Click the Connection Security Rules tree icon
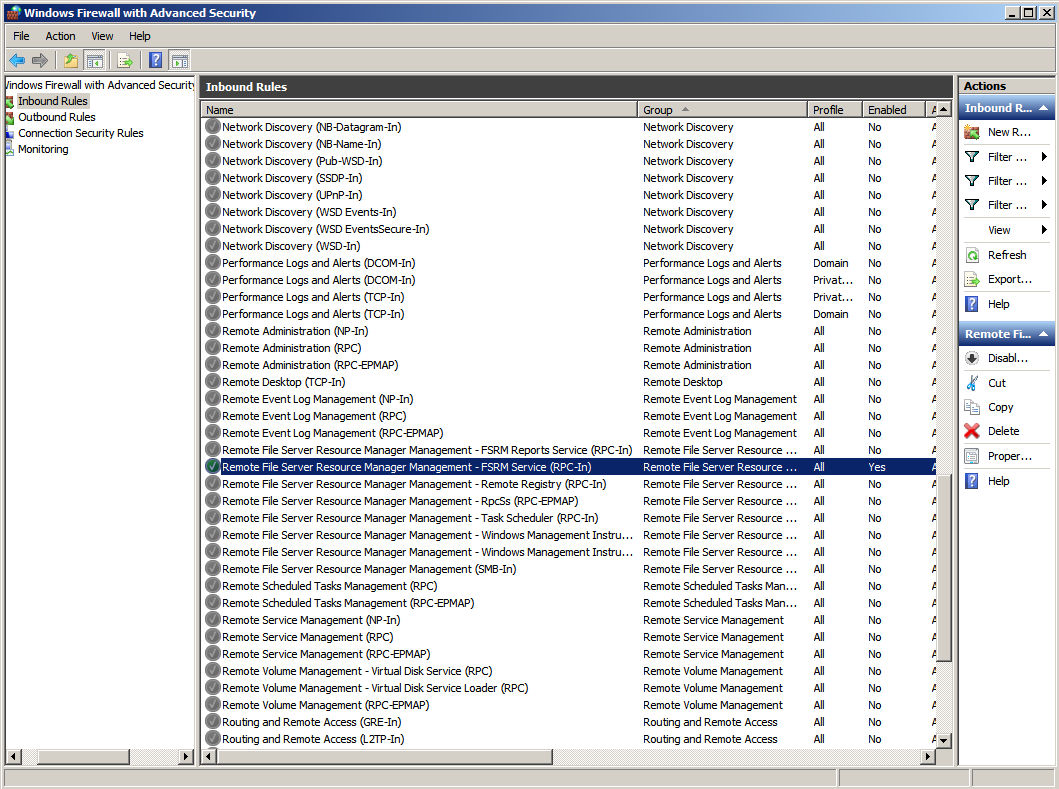 point(9,133)
